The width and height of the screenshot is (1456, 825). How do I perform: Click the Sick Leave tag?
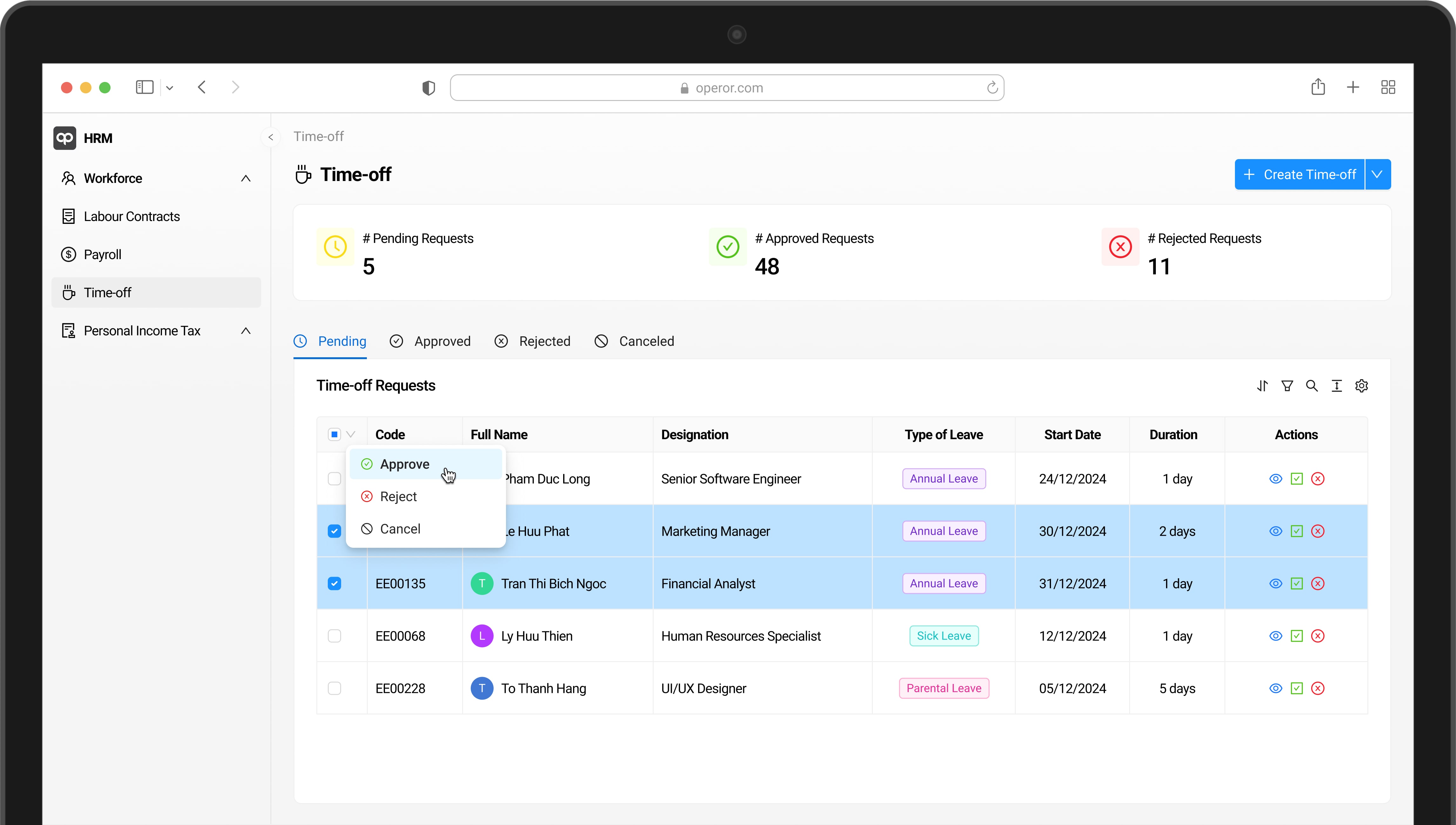pos(944,636)
